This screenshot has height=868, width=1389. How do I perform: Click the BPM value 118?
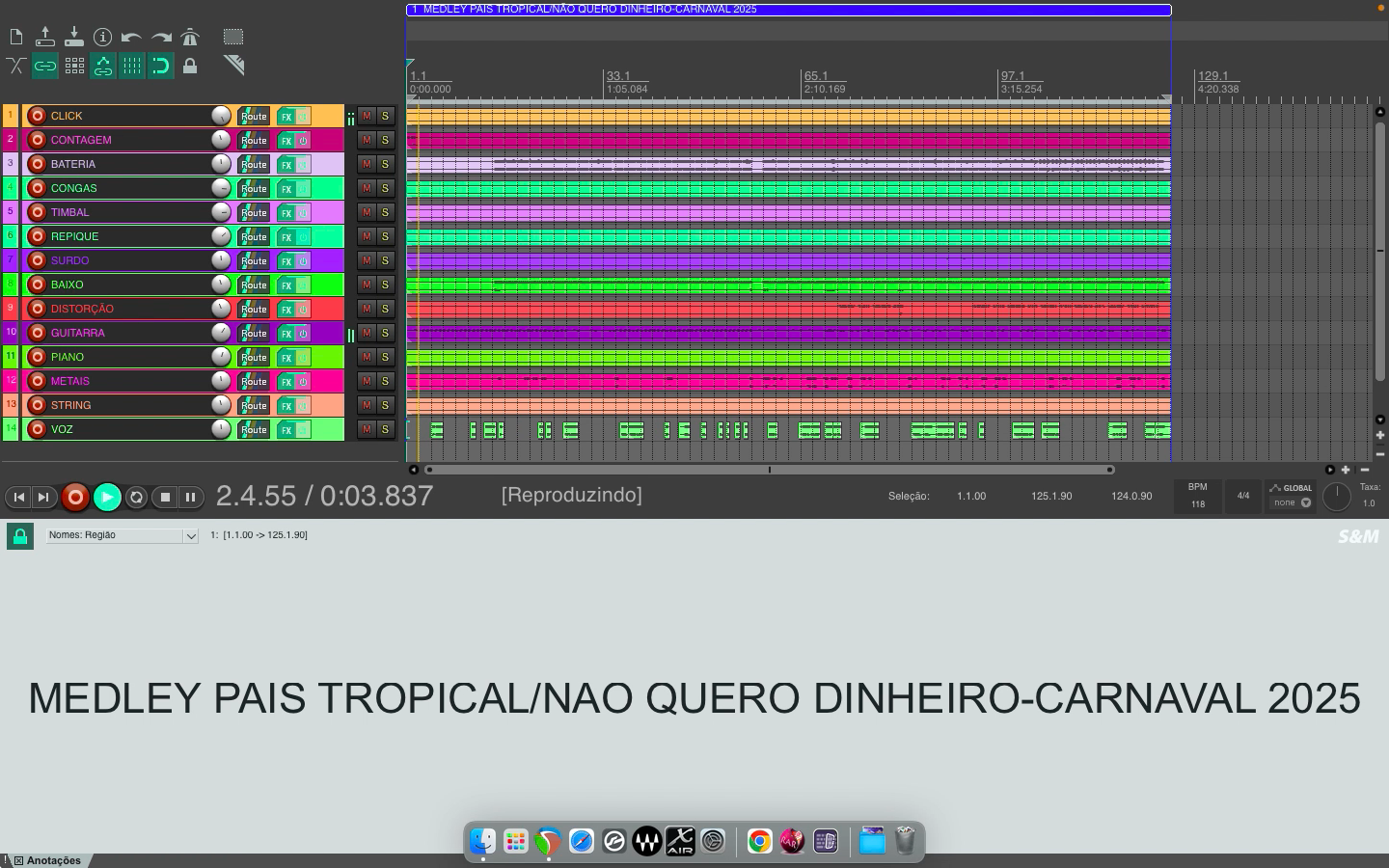[x=1197, y=503]
